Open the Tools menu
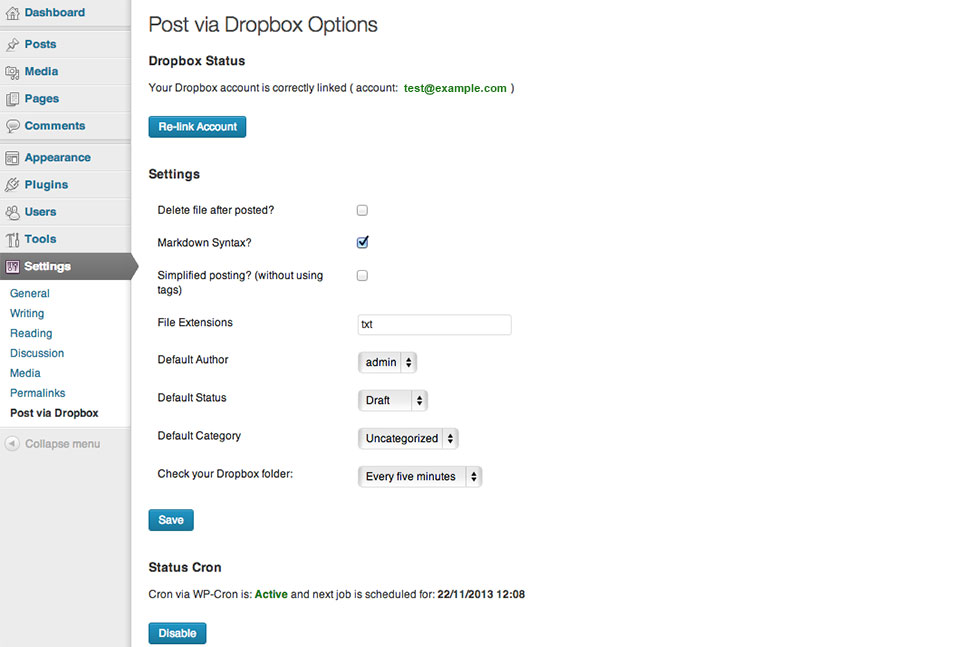Viewport: 960px width, 647px height. point(40,239)
